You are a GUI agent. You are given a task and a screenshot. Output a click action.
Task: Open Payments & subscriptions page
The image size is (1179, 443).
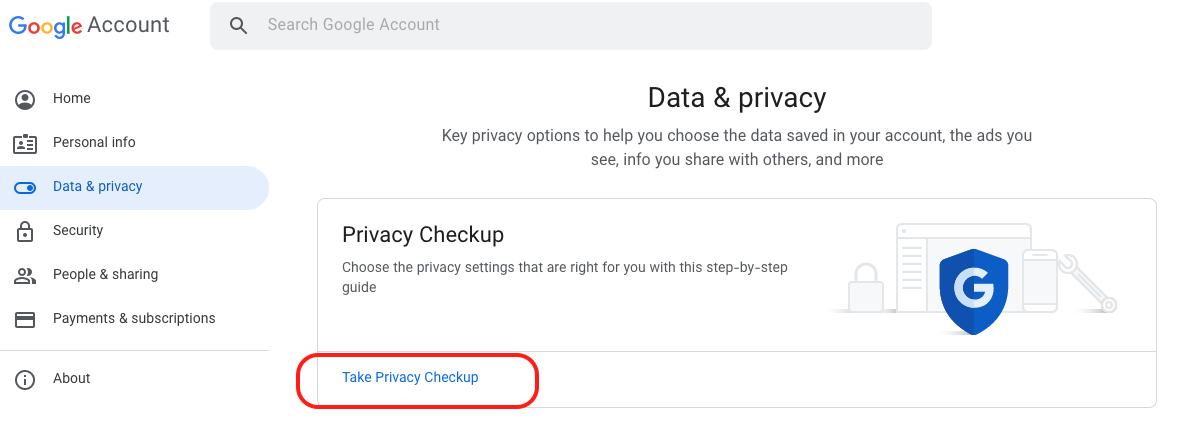[134, 319]
